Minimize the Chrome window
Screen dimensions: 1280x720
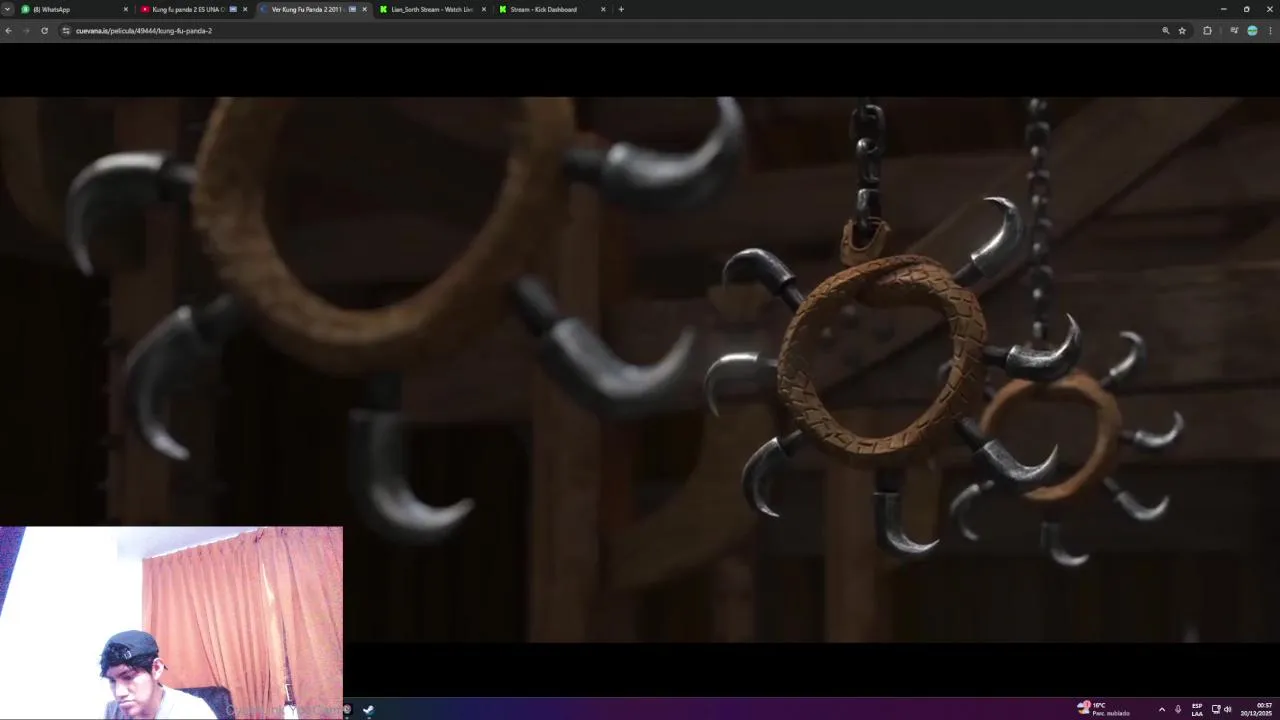1223,9
